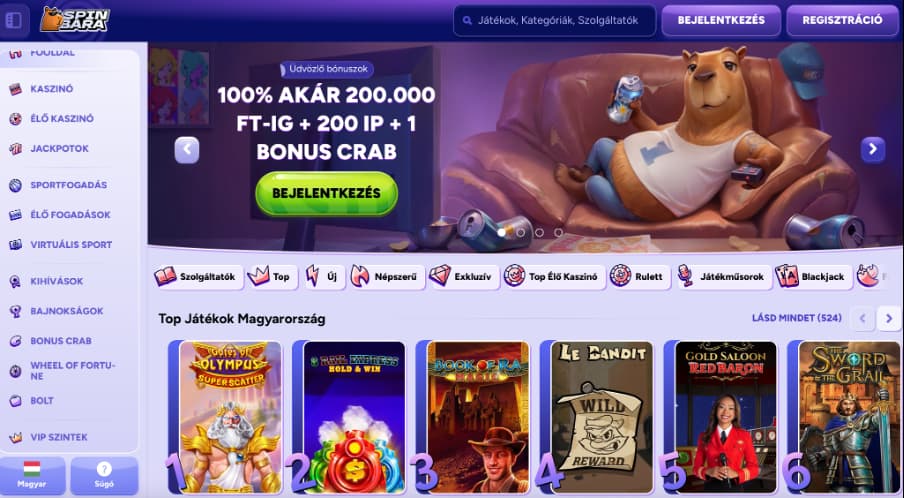The height and width of the screenshot is (498, 904).
Task: Show the next banner slide
Action: click(873, 150)
